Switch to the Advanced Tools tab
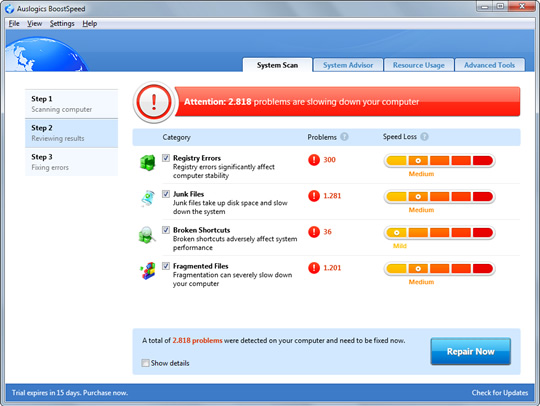Image resolution: width=540 pixels, height=406 pixels. pos(489,65)
